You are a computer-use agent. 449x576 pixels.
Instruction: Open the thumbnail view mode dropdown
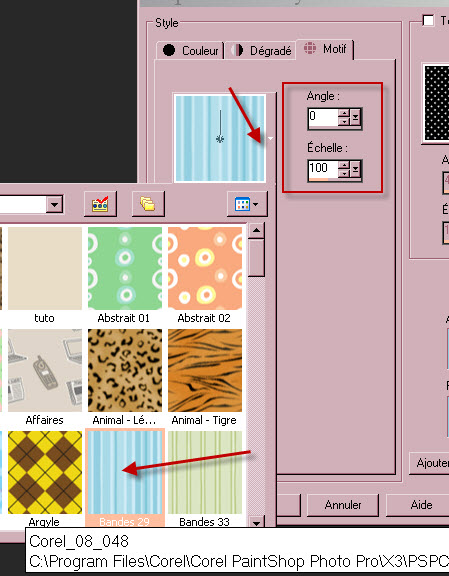pos(247,204)
